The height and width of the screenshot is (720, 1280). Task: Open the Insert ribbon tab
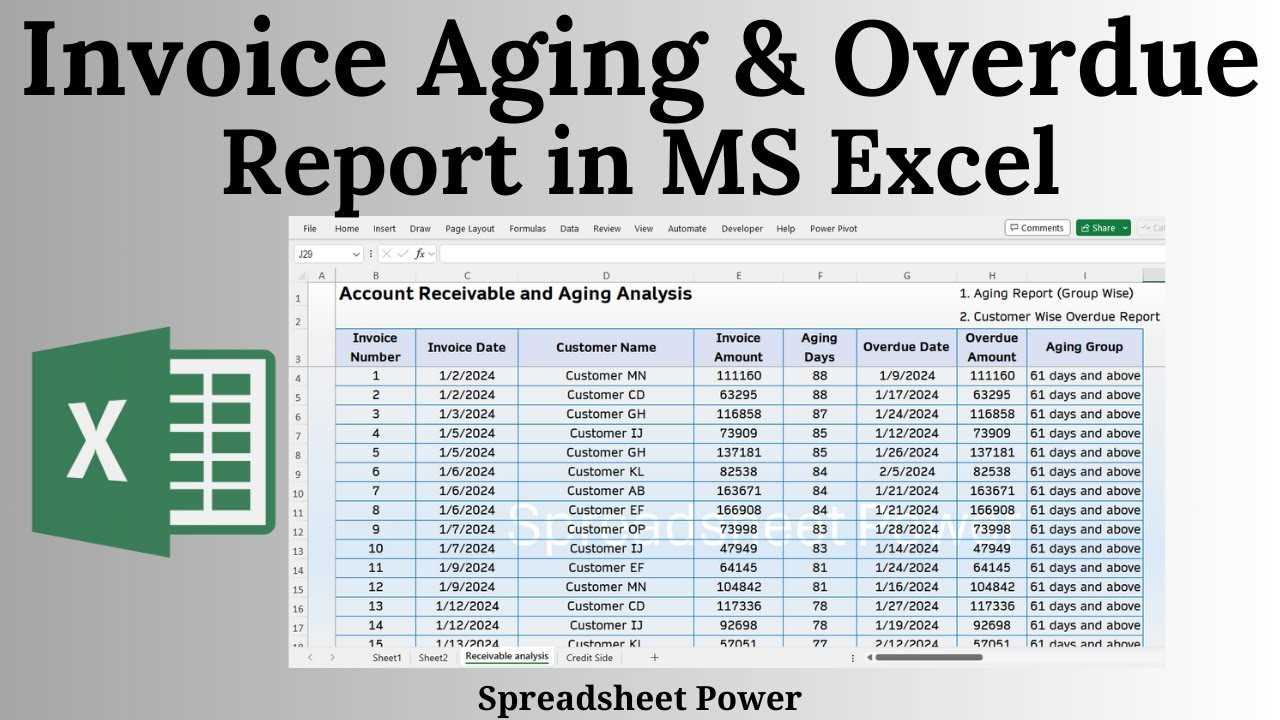[384, 228]
